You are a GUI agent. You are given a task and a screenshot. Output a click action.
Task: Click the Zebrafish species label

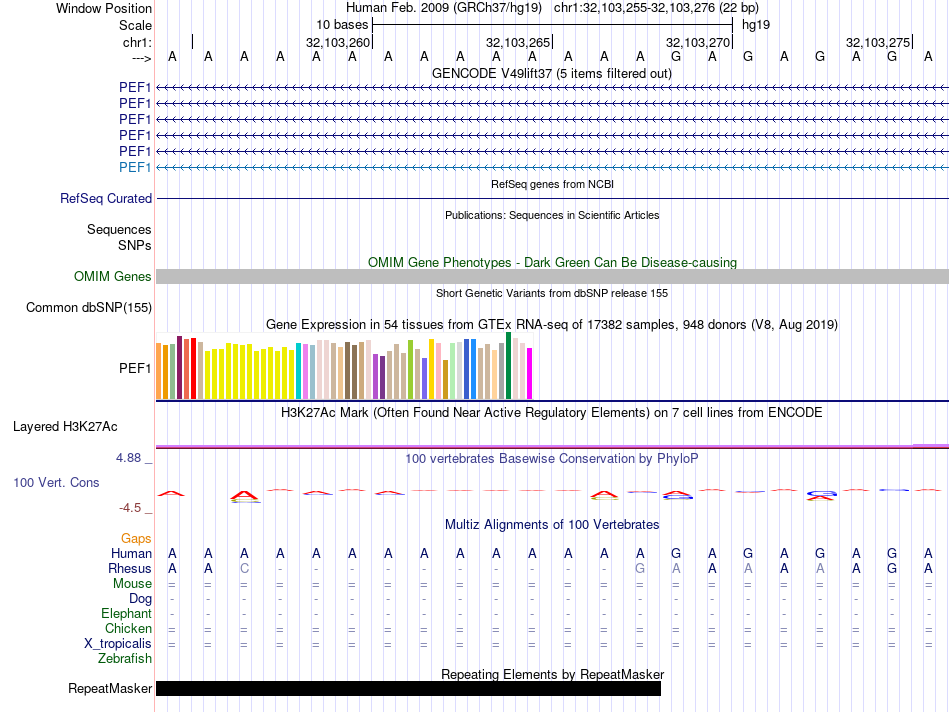coord(125,659)
